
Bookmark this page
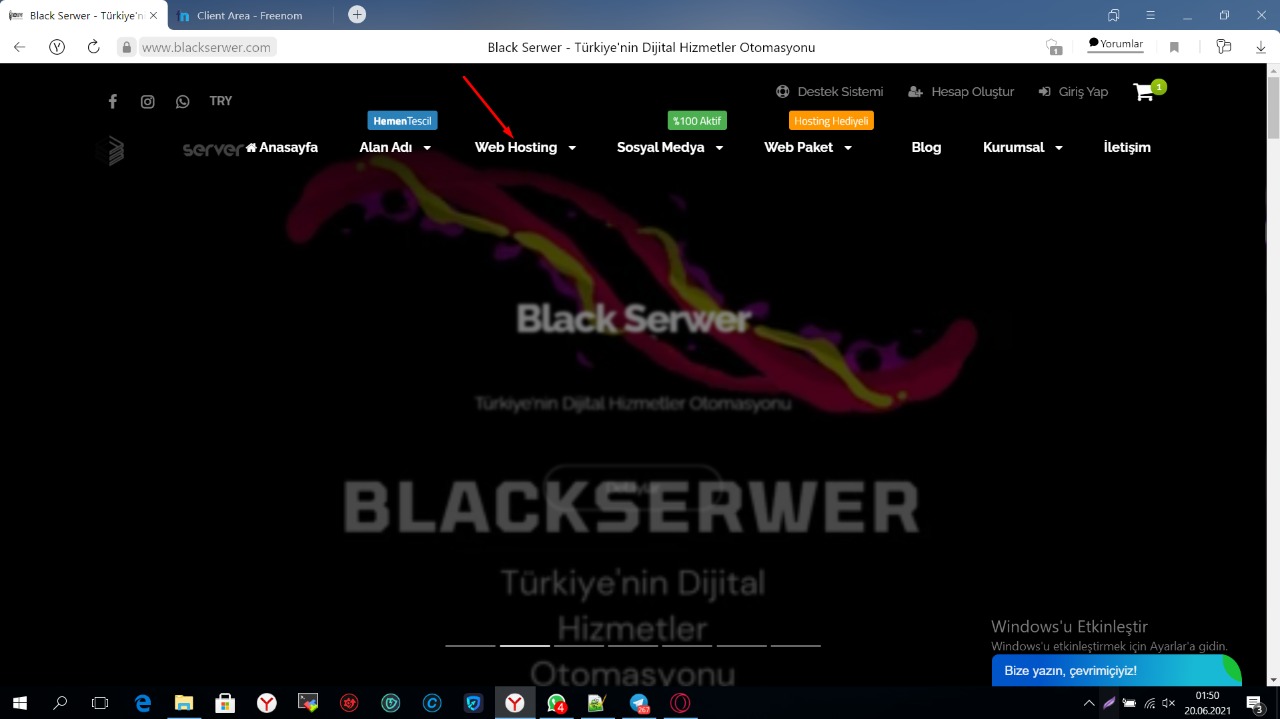(x=1174, y=47)
